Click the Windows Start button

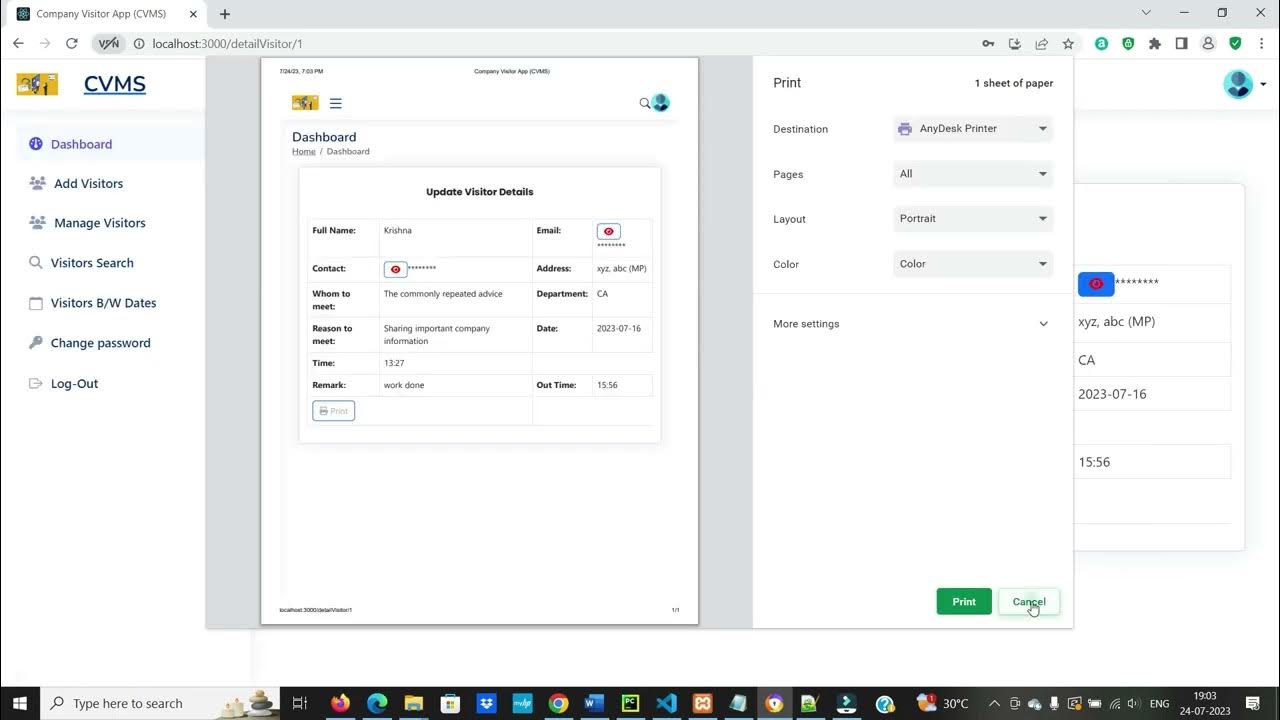coord(20,703)
